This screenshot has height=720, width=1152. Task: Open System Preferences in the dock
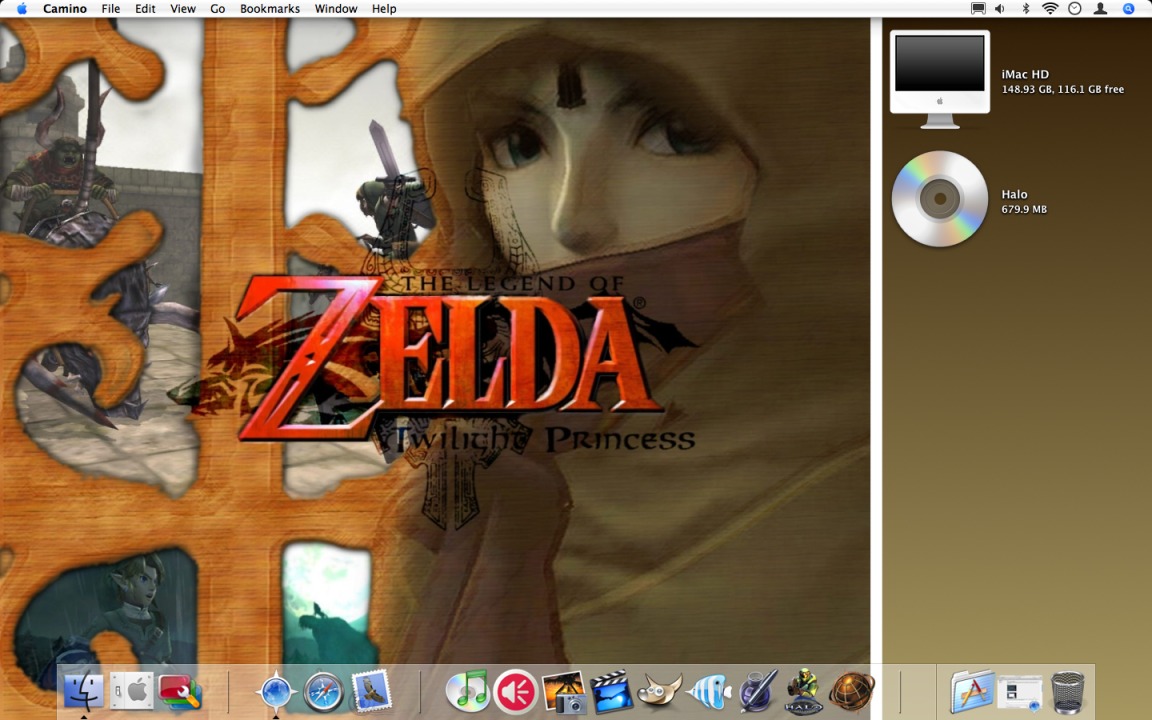coord(132,691)
